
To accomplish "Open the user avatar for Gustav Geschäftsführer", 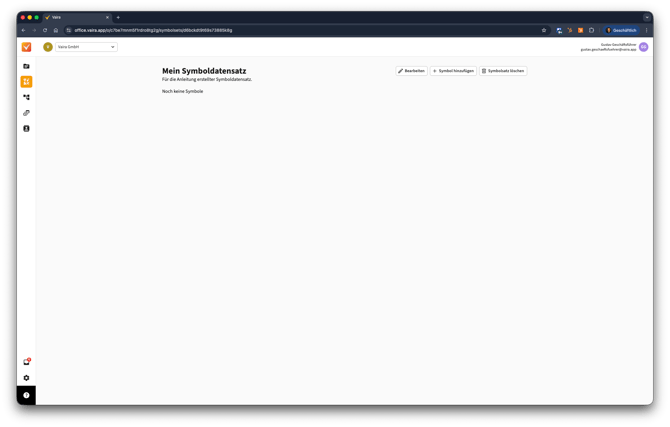I will tap(644, 47).
